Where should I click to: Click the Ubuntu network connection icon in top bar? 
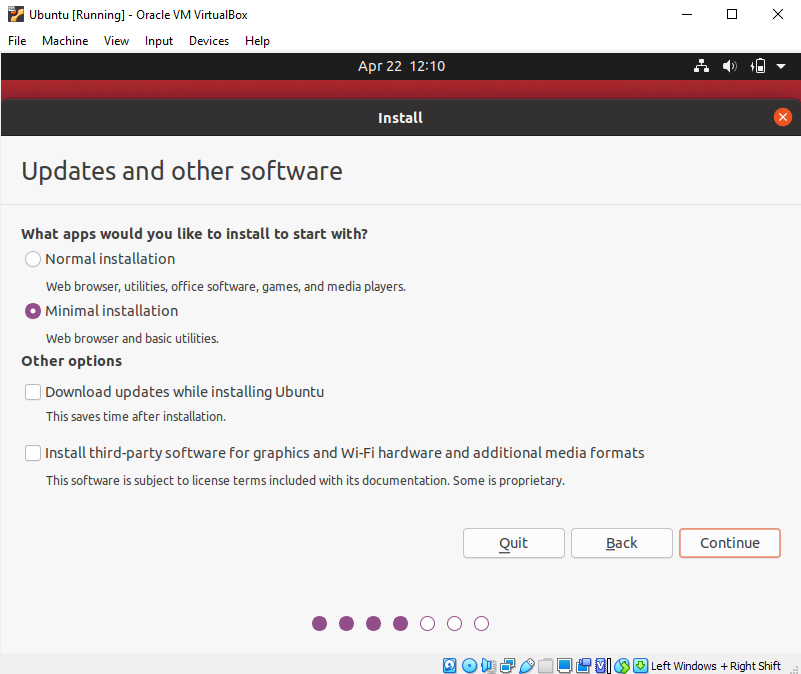701,66
